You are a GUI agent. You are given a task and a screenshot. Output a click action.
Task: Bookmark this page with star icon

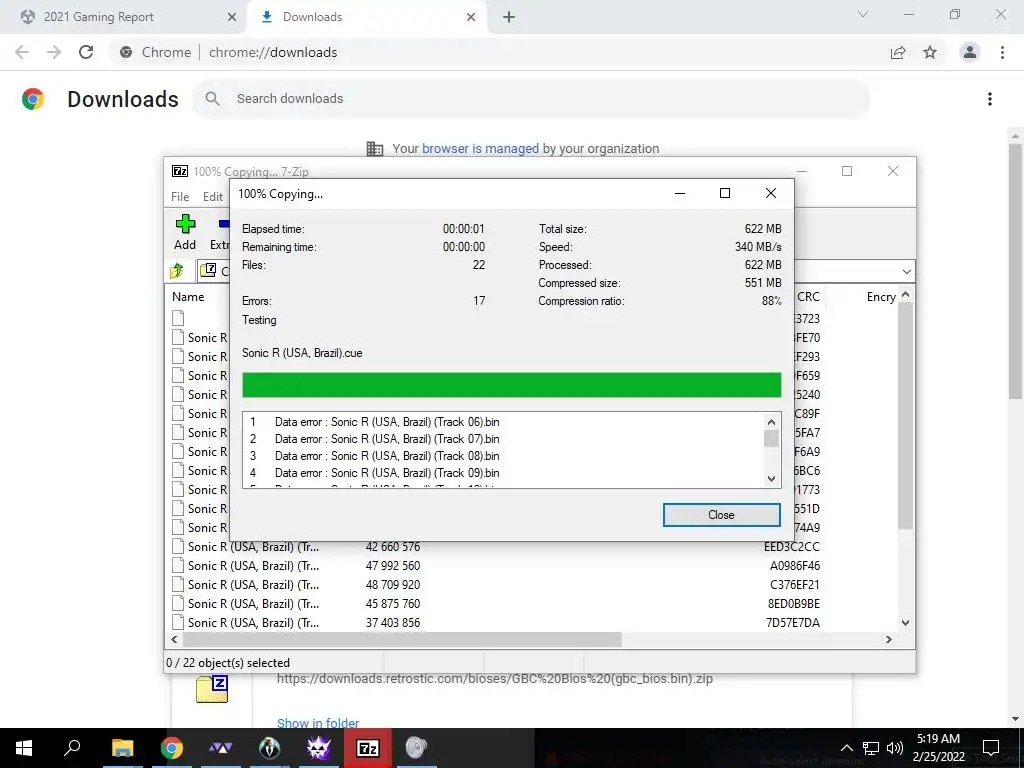[x=930, y=52]
